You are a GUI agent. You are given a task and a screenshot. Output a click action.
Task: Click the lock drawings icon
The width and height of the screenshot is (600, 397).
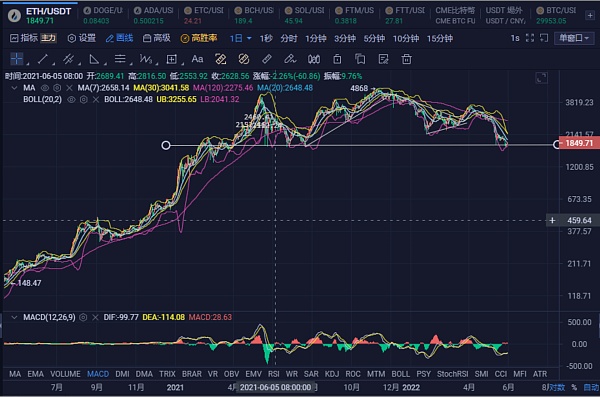[x=337, y=59]
